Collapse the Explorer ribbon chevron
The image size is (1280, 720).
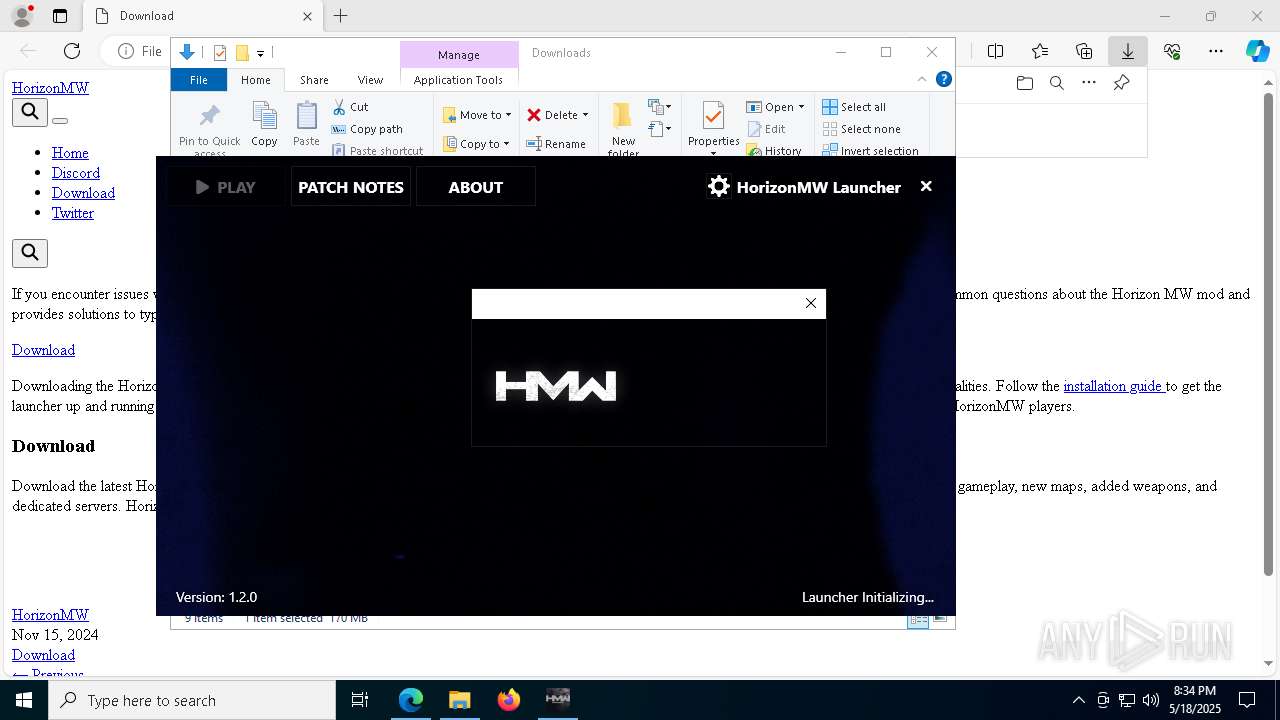pos(922,79)
